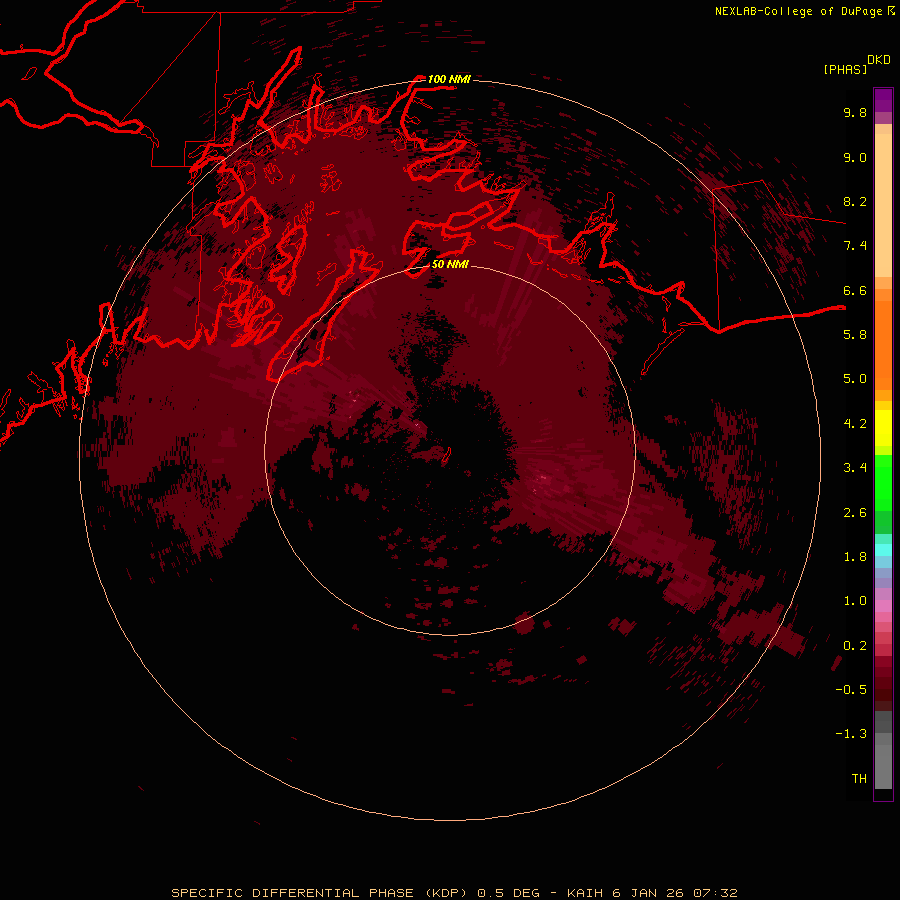The width and height of the screenshot is (900, 900).
Task: Click the orange segment of color bar
Action: 883,345
